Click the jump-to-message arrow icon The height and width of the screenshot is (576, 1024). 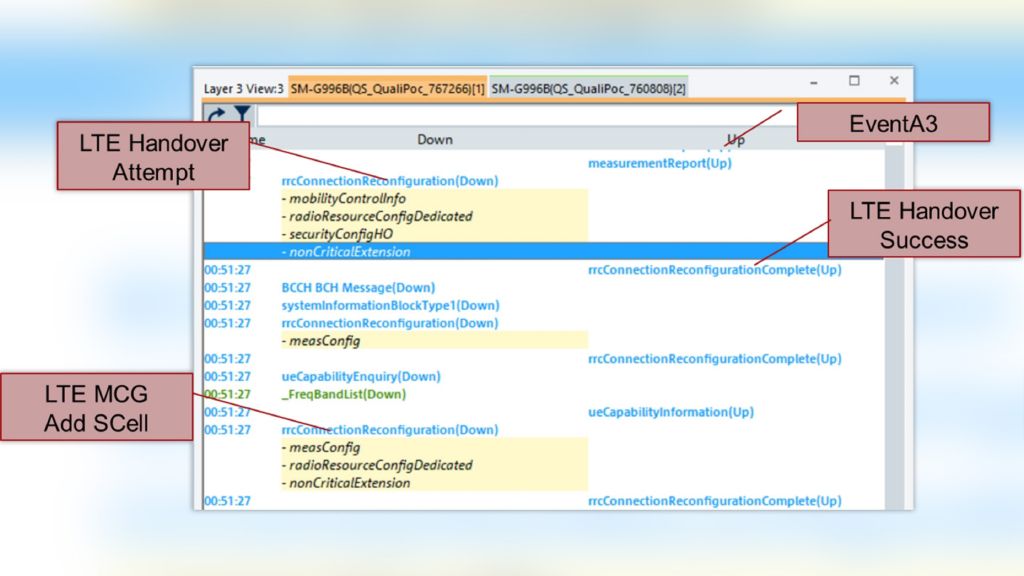click(215, 114)
